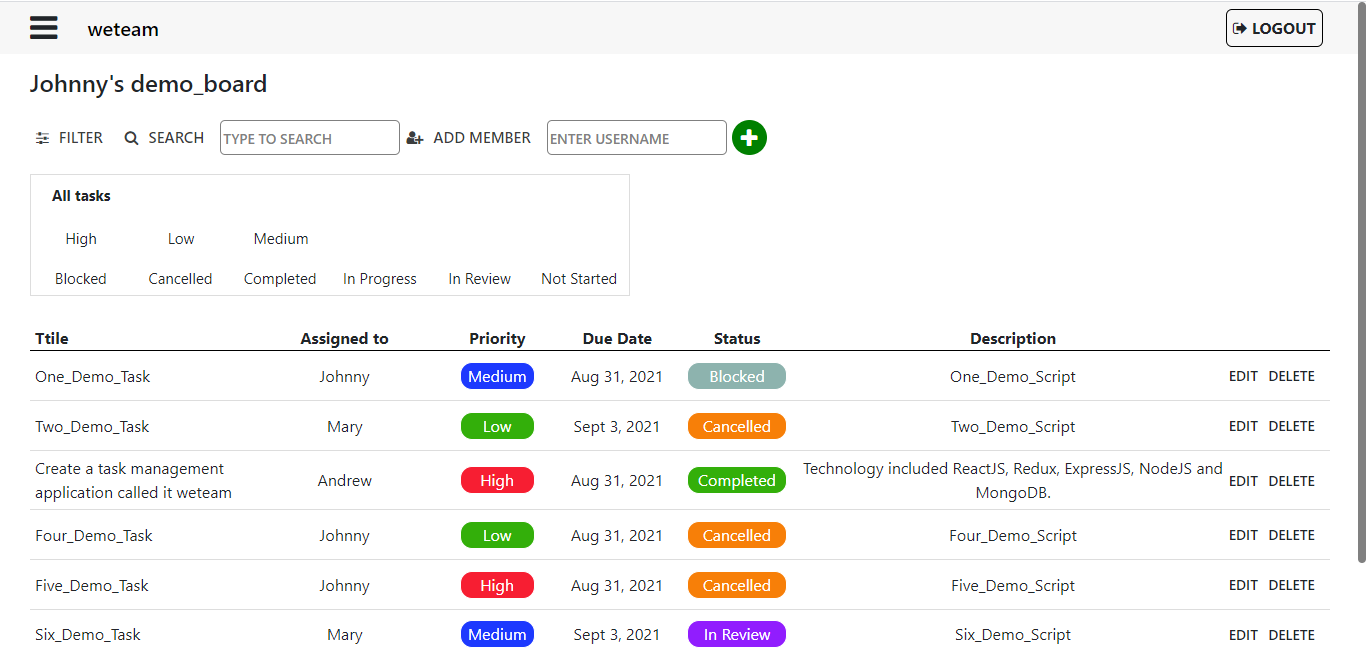Click the 'Ttile' column header

(x=52, y=339)
